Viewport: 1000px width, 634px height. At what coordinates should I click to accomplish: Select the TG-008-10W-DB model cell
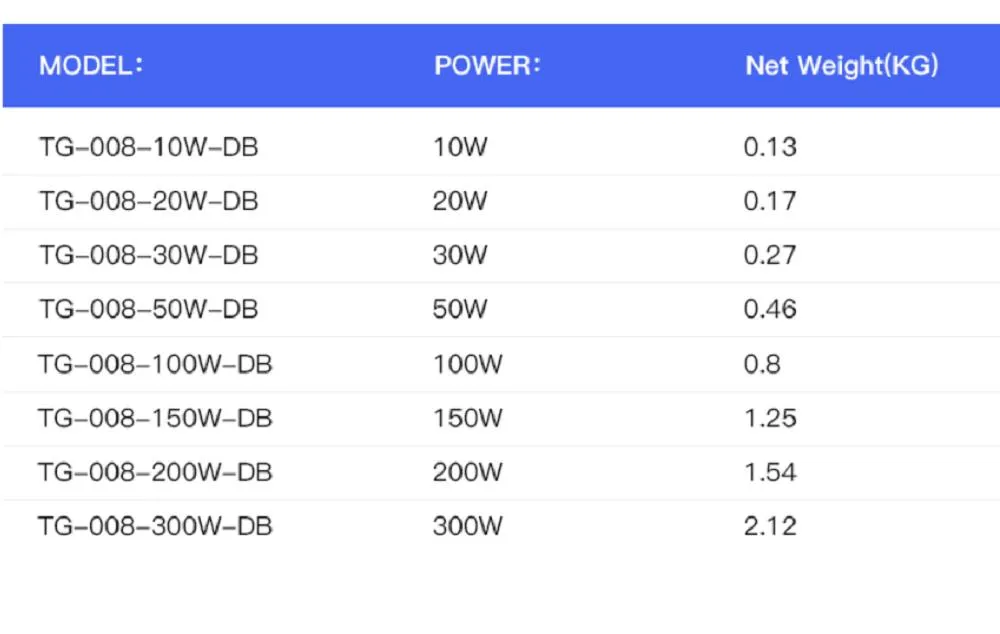(148, 148)
